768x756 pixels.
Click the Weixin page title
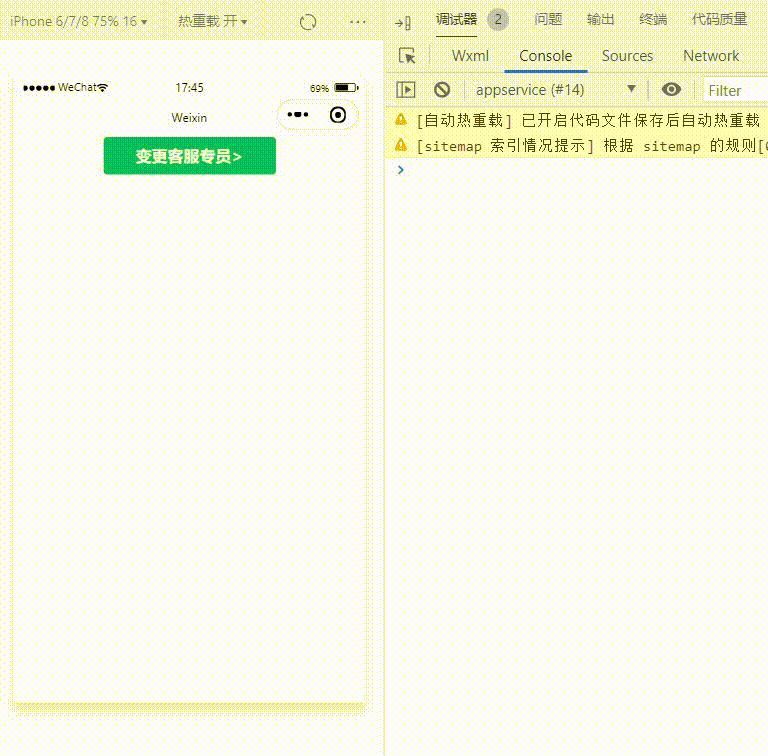click(x=189, y=118)
